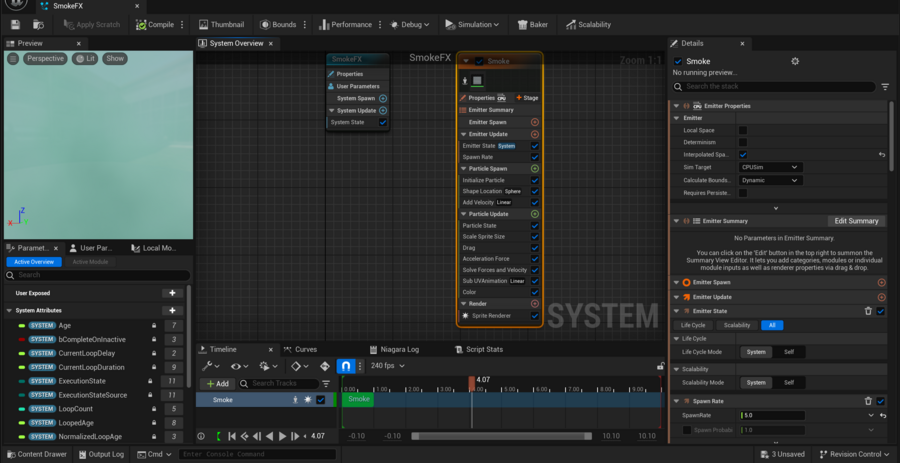Click the Add track button in the Timeline
Image resolution: width=900 pixels, height=463 pixels.
(x=218, y=384)
